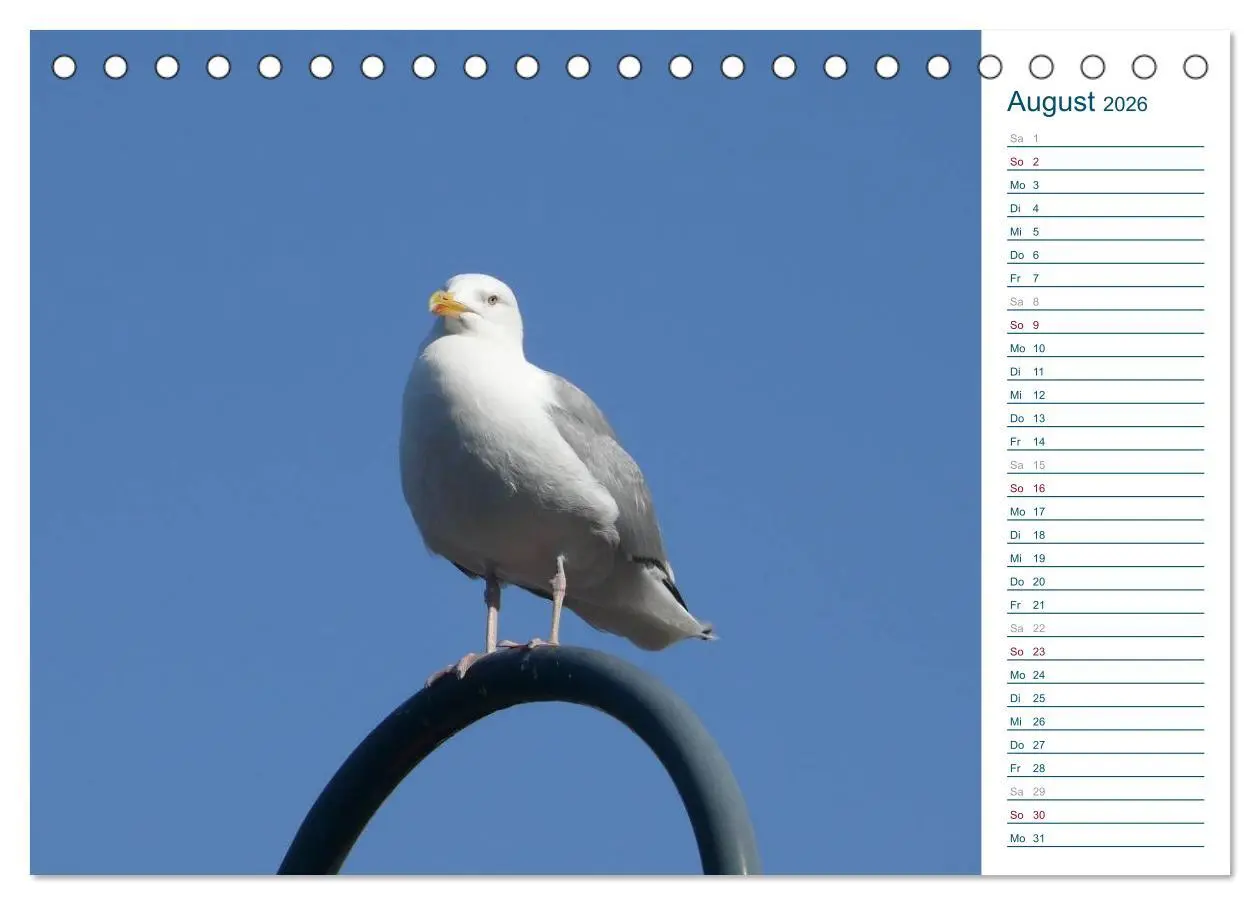Select the 'Mi 5' day row

click(x=1105, y=231)
